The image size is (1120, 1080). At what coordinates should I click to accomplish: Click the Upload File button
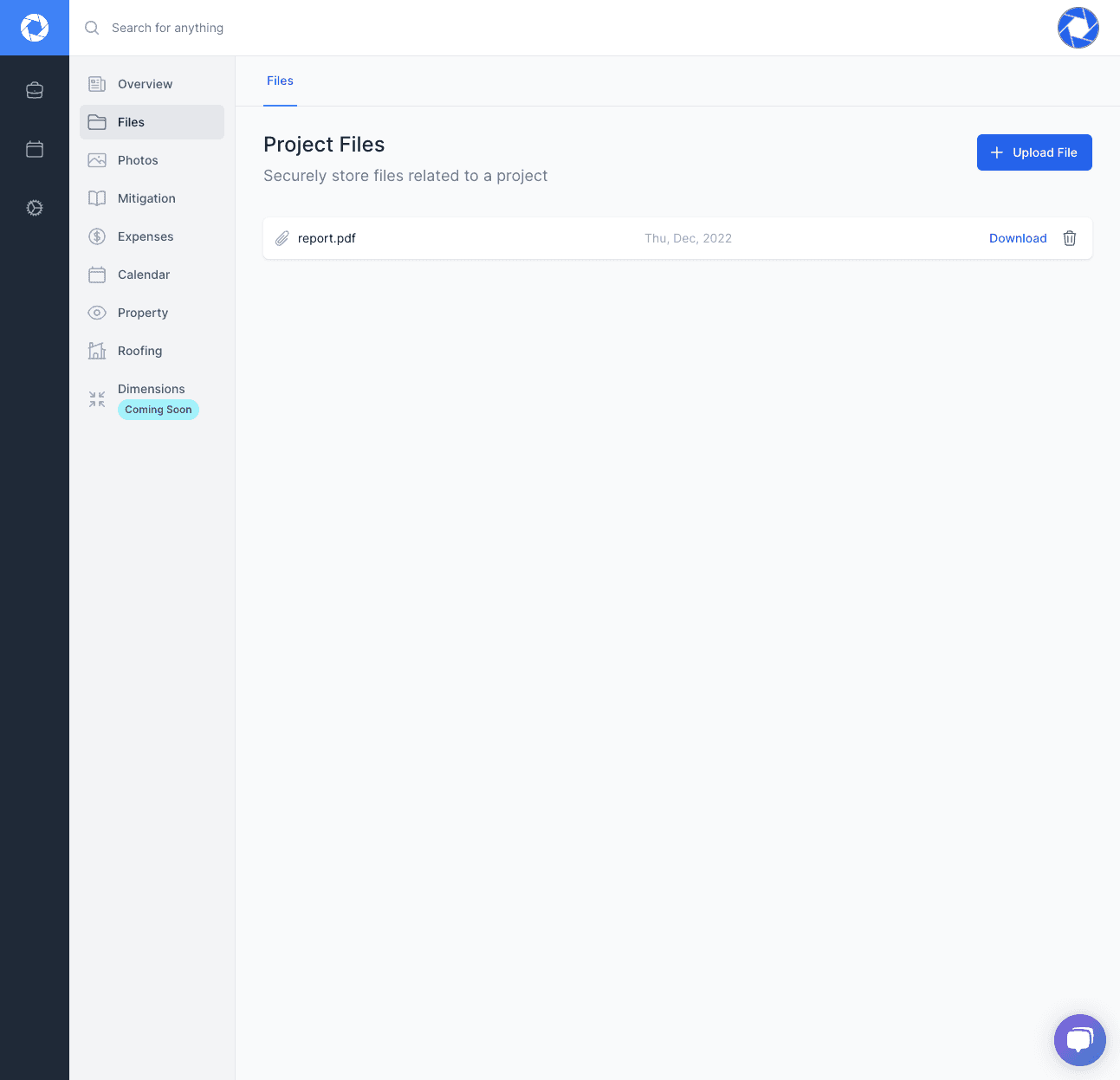pyautogui.click(x=1034, y=152)
